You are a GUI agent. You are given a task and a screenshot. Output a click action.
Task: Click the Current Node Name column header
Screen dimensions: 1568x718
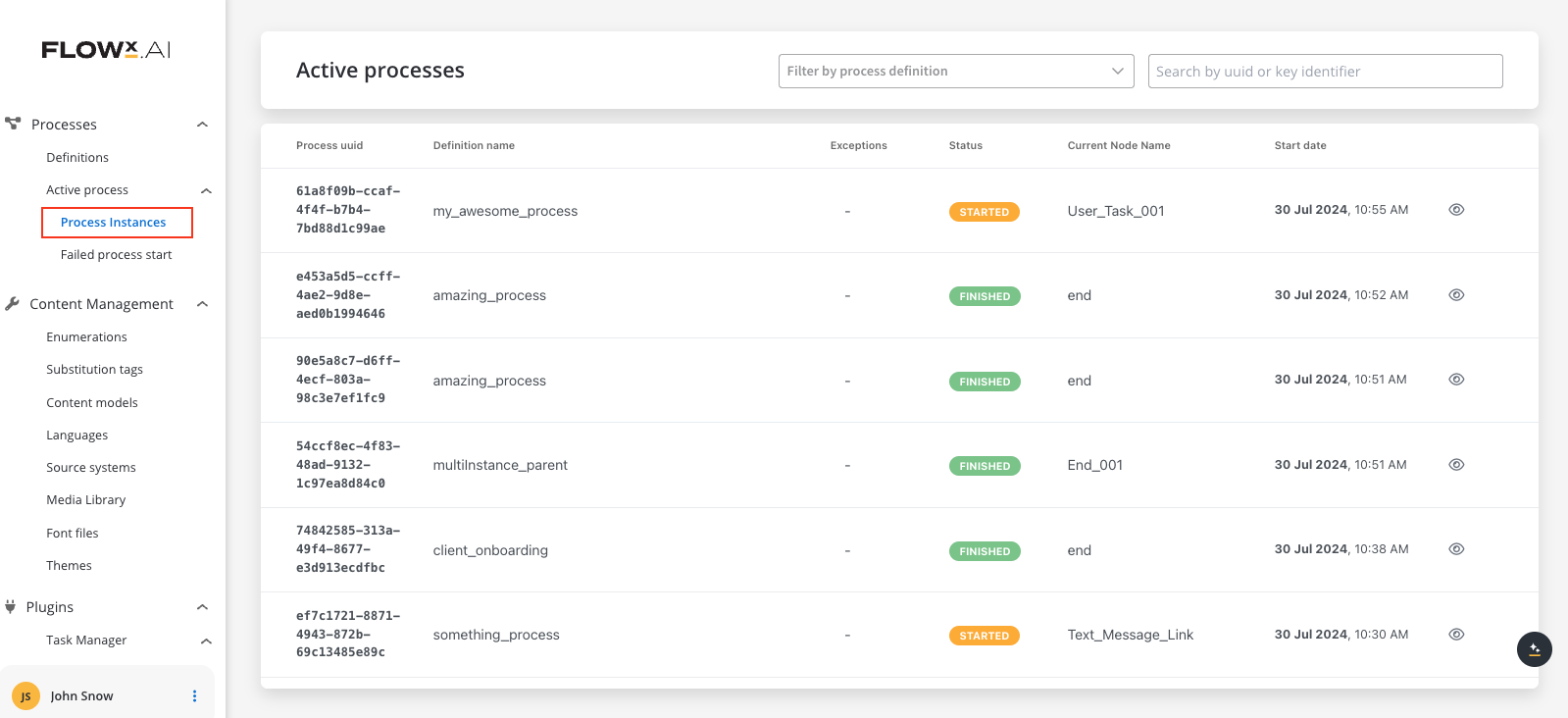pos(1119,145)
